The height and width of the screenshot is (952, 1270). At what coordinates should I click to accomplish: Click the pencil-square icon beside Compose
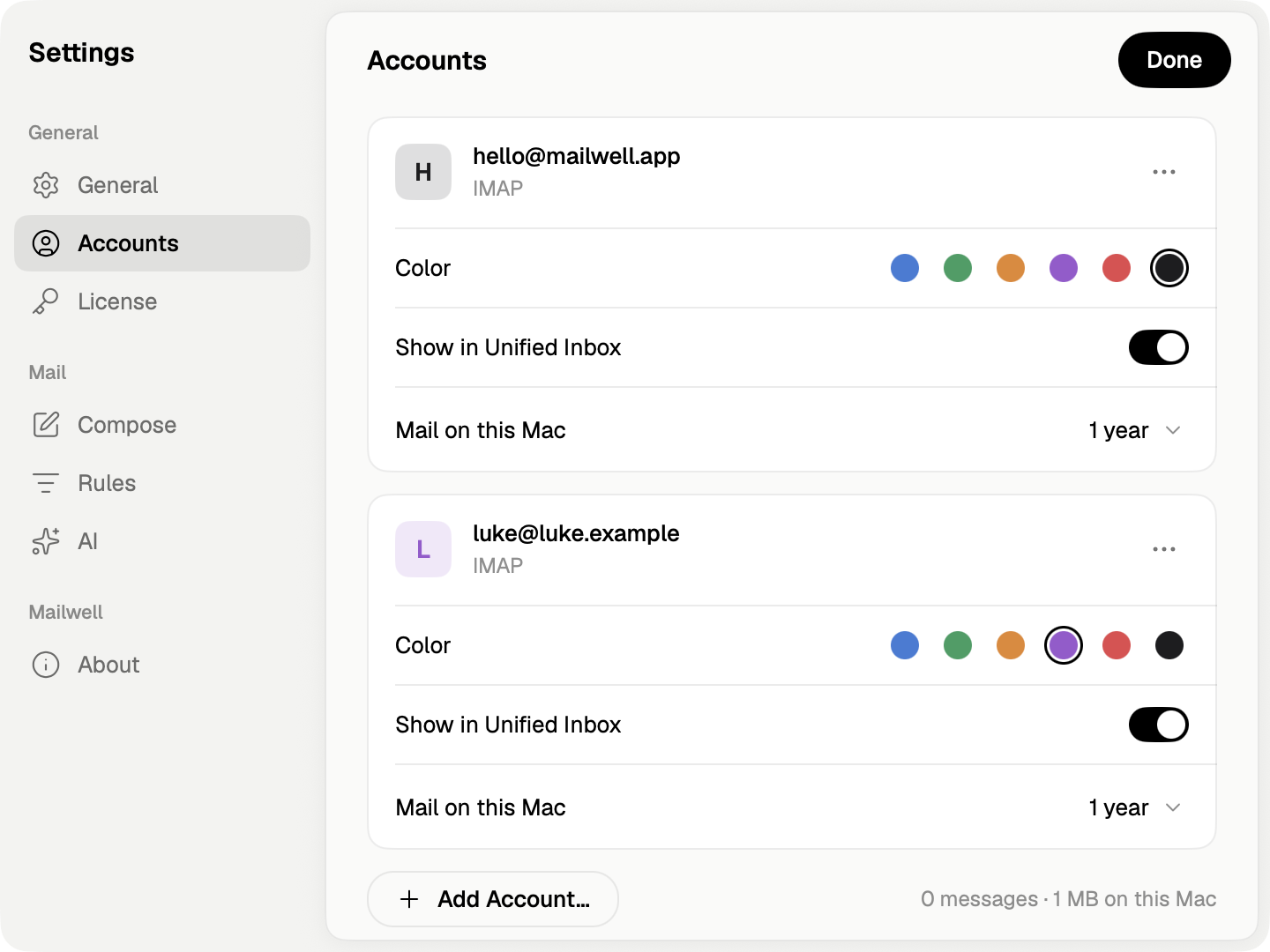[46, 425]
